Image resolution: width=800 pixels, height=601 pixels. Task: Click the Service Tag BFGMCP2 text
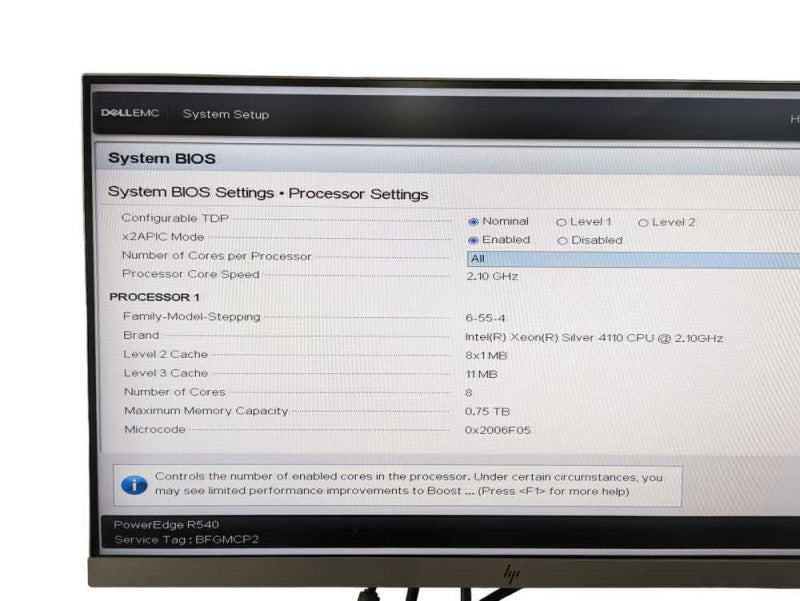(187, 540)
